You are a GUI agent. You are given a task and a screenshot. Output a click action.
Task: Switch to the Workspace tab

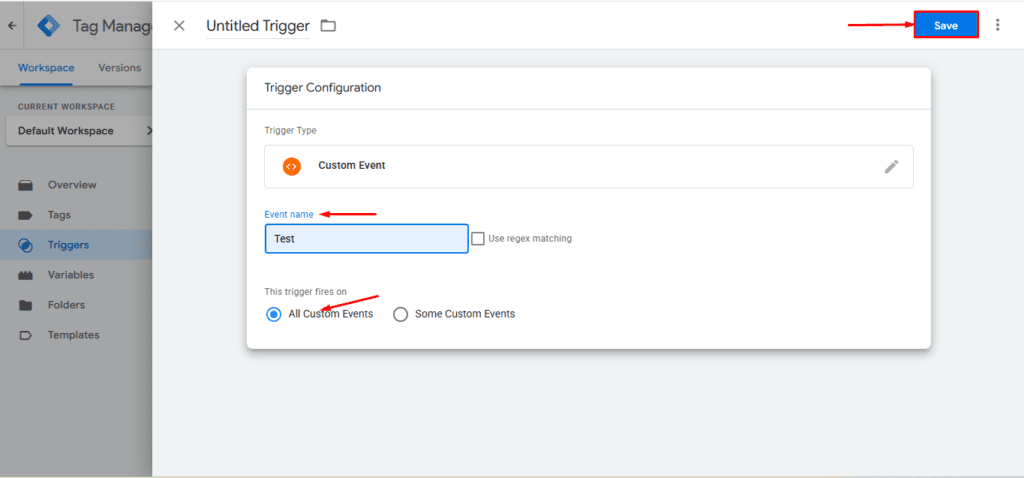(46, 68)
